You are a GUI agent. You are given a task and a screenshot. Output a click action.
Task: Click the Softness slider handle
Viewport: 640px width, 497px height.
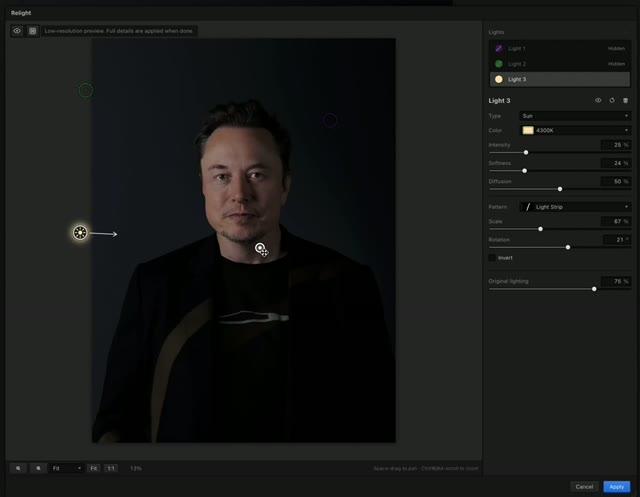click(x=524, y=171)
